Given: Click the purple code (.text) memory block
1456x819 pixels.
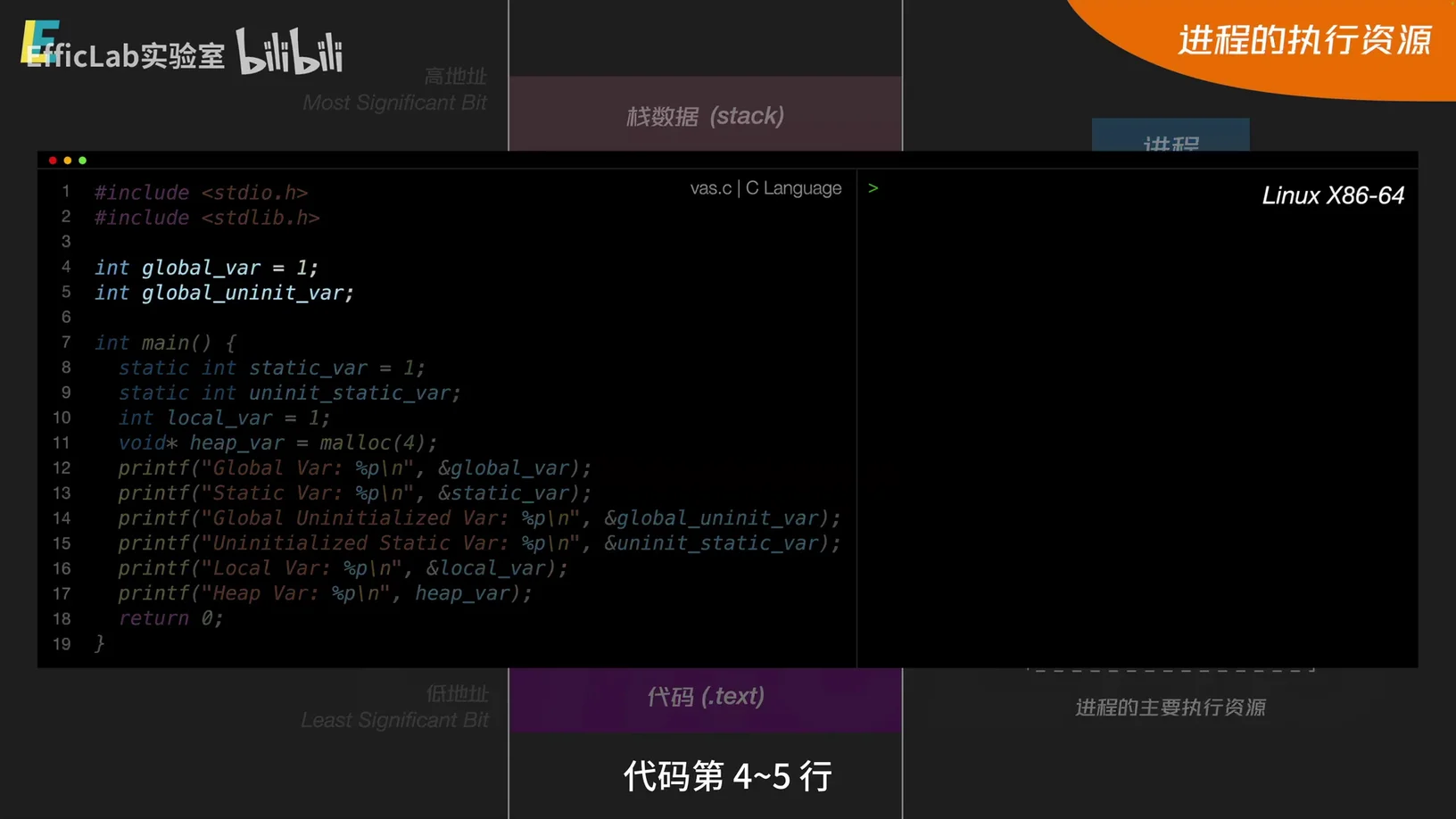Looking at the screenshot, I should tap(705, 698).
